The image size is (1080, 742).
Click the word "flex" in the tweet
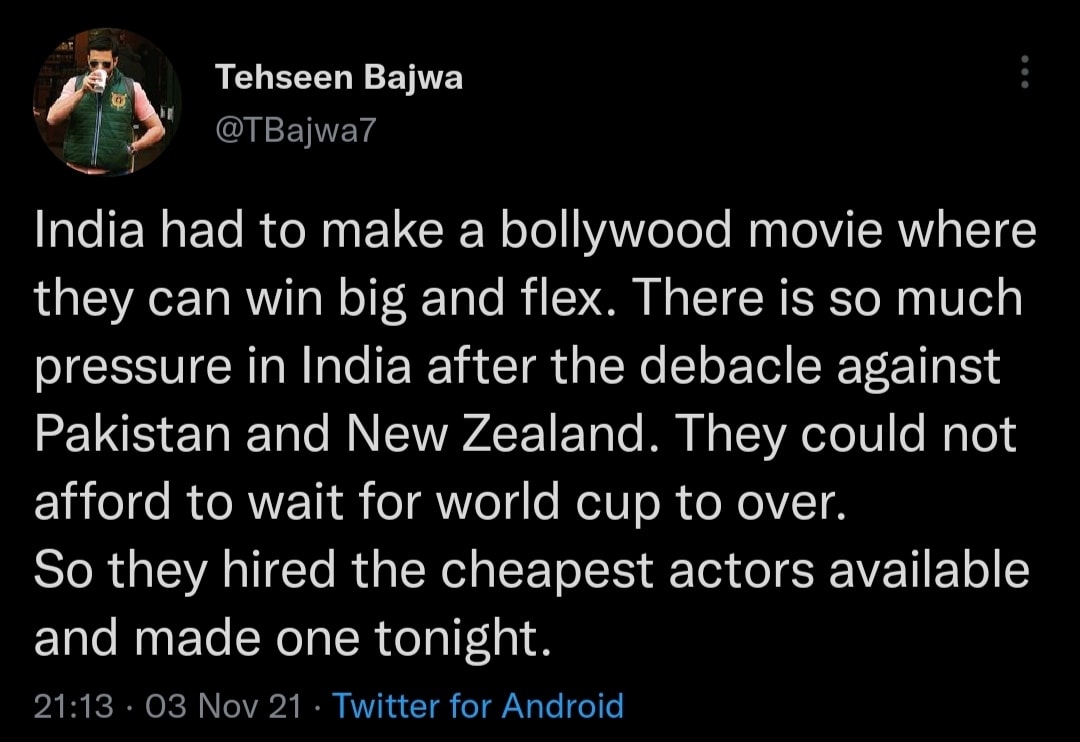point(561,298)
